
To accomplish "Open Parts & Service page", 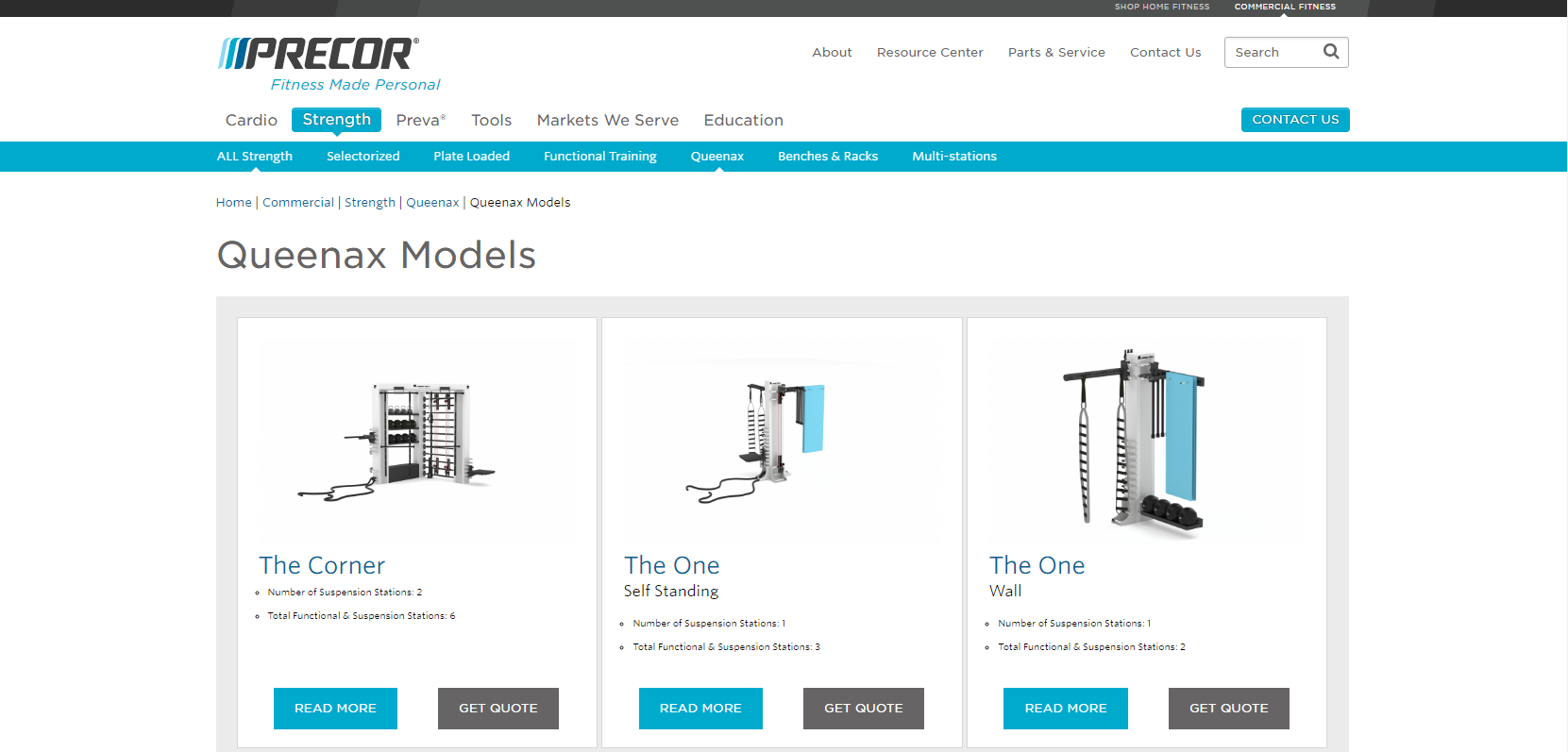I will coord(1056,53).
